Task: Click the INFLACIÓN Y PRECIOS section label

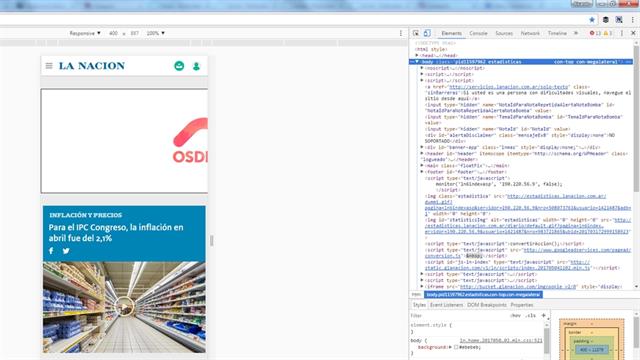Action: point(86,215)
